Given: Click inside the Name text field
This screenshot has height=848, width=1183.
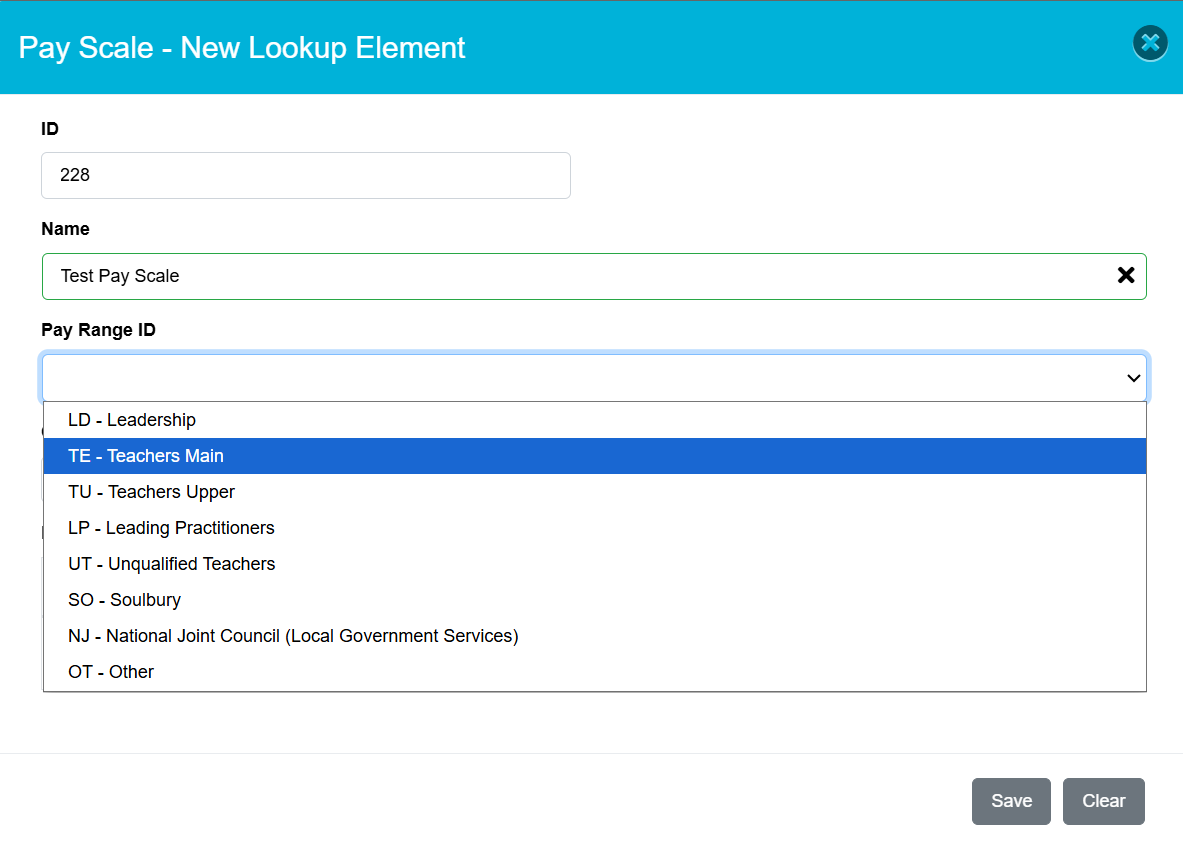Looking at the screenshot, I should [580, 276].
